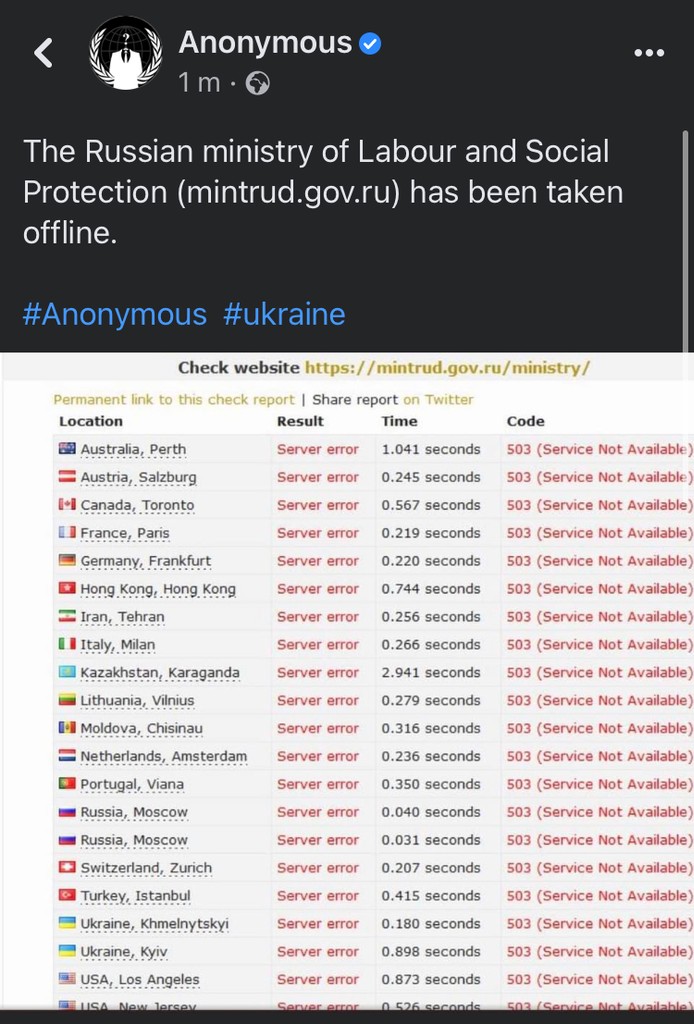Tap the public globe privacy icon

257,84
